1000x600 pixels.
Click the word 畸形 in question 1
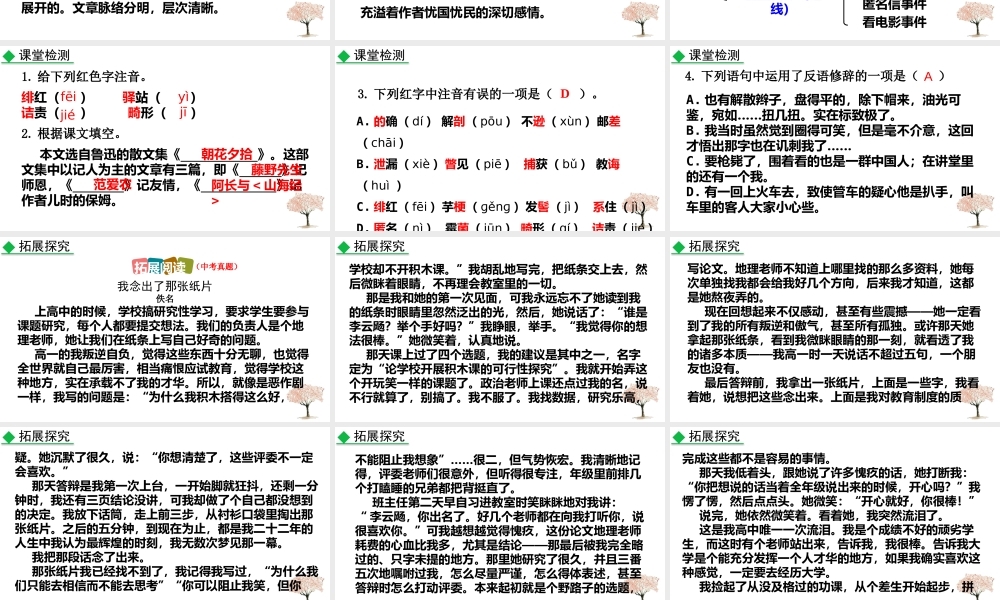tap(140, 113)
